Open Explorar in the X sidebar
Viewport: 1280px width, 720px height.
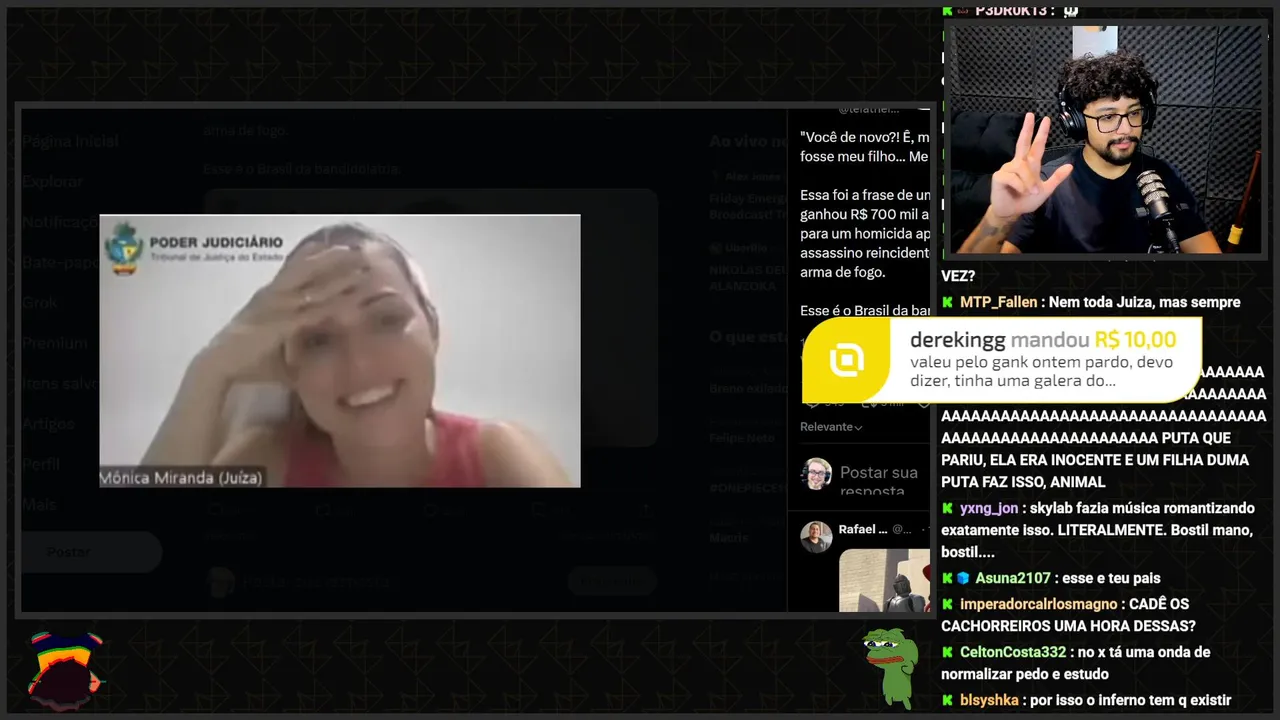[53, 182]
